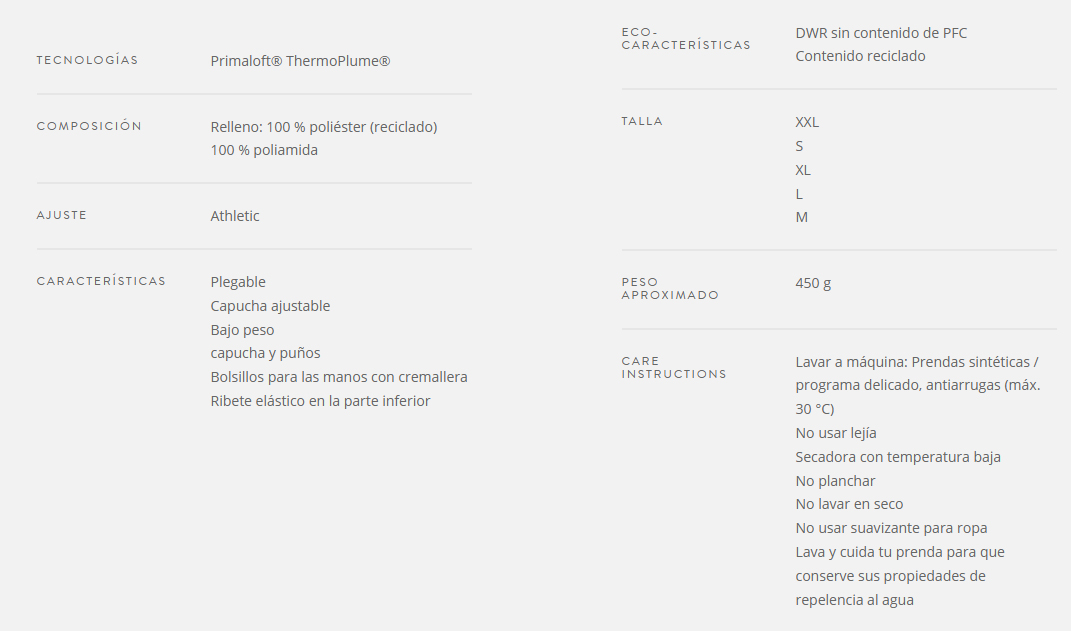Click Bolsillos para las manos con cremallera
The height and width of the screenshot is (631, 1071).
tap(339, 377)
